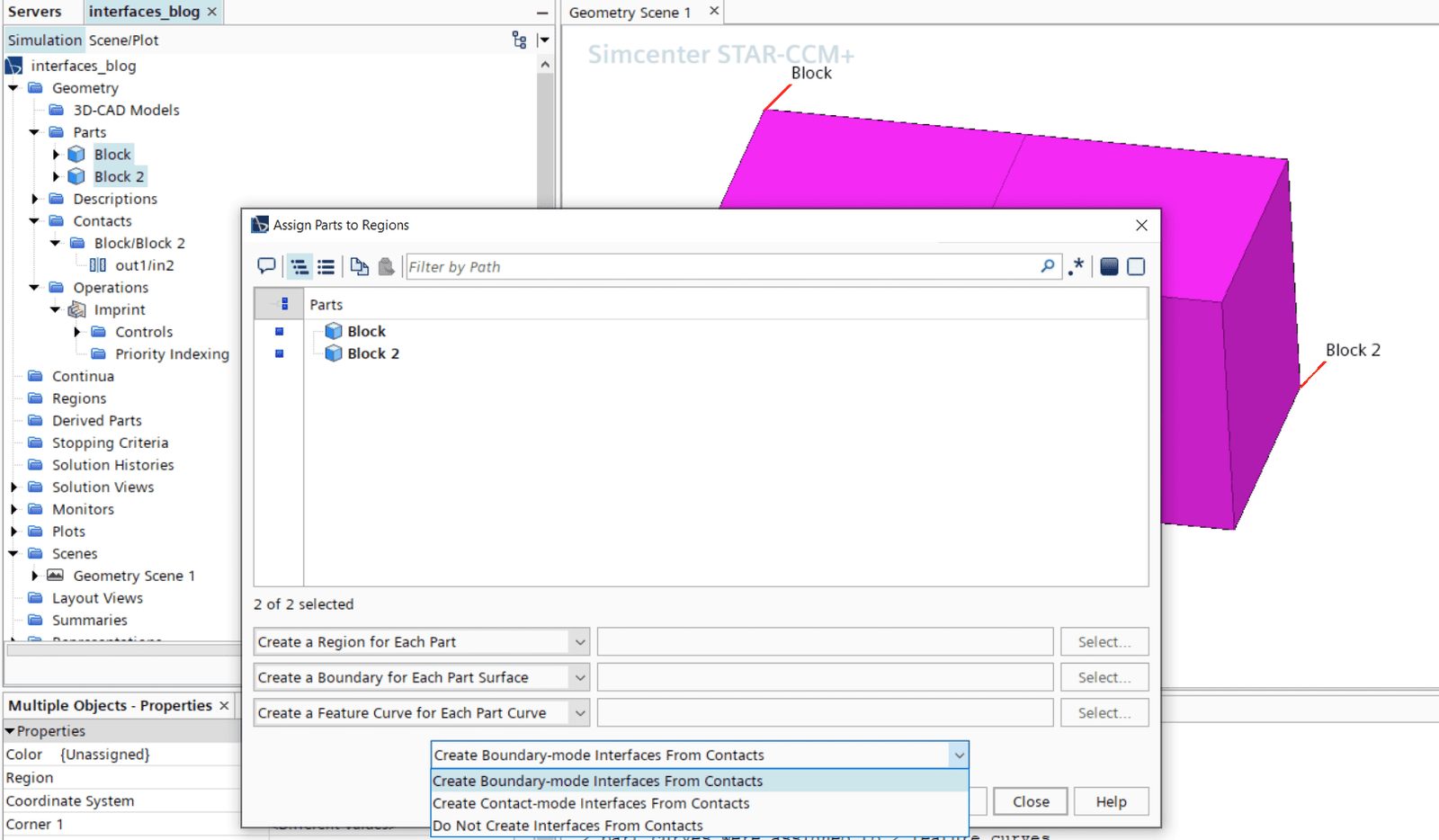Collapse the Scenes node

13,553
